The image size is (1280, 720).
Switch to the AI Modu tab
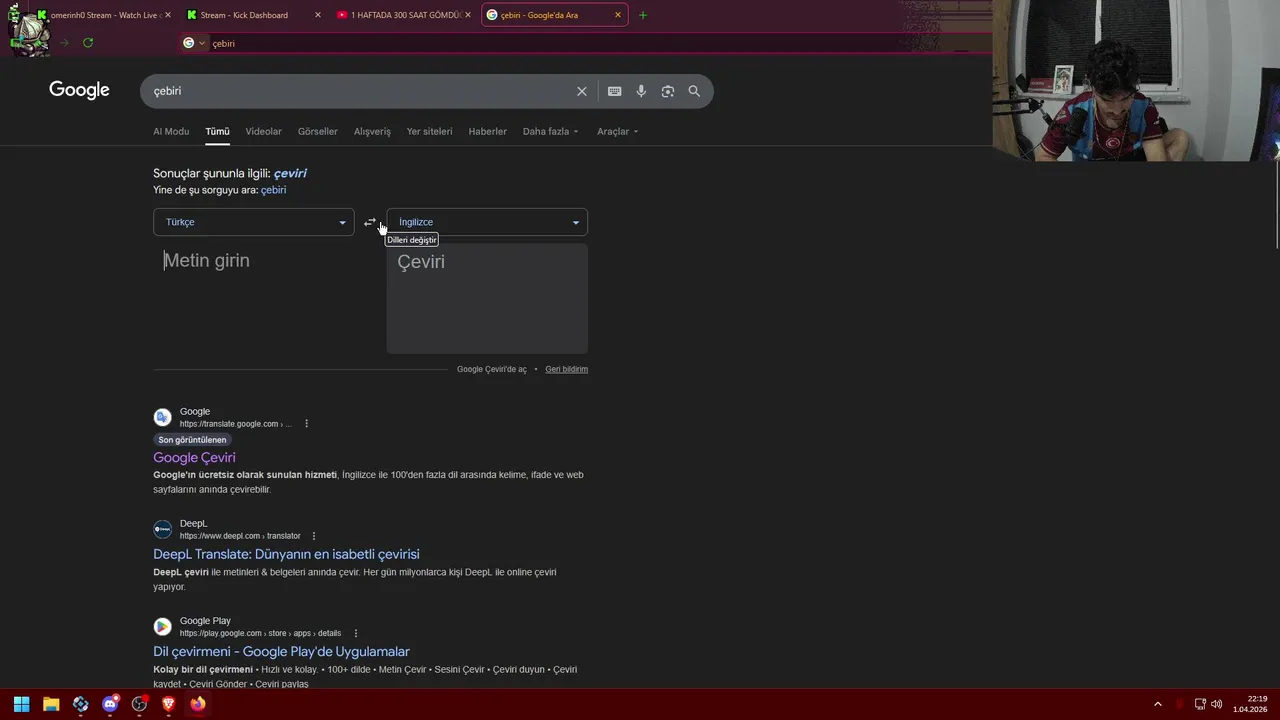point(171,131)
